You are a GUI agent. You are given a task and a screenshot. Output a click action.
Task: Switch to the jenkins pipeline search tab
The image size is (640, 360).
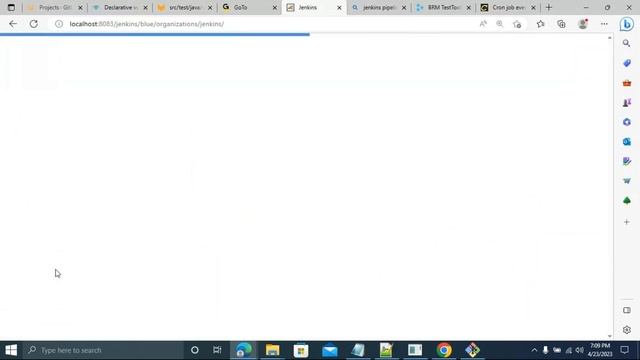[378, 7]
